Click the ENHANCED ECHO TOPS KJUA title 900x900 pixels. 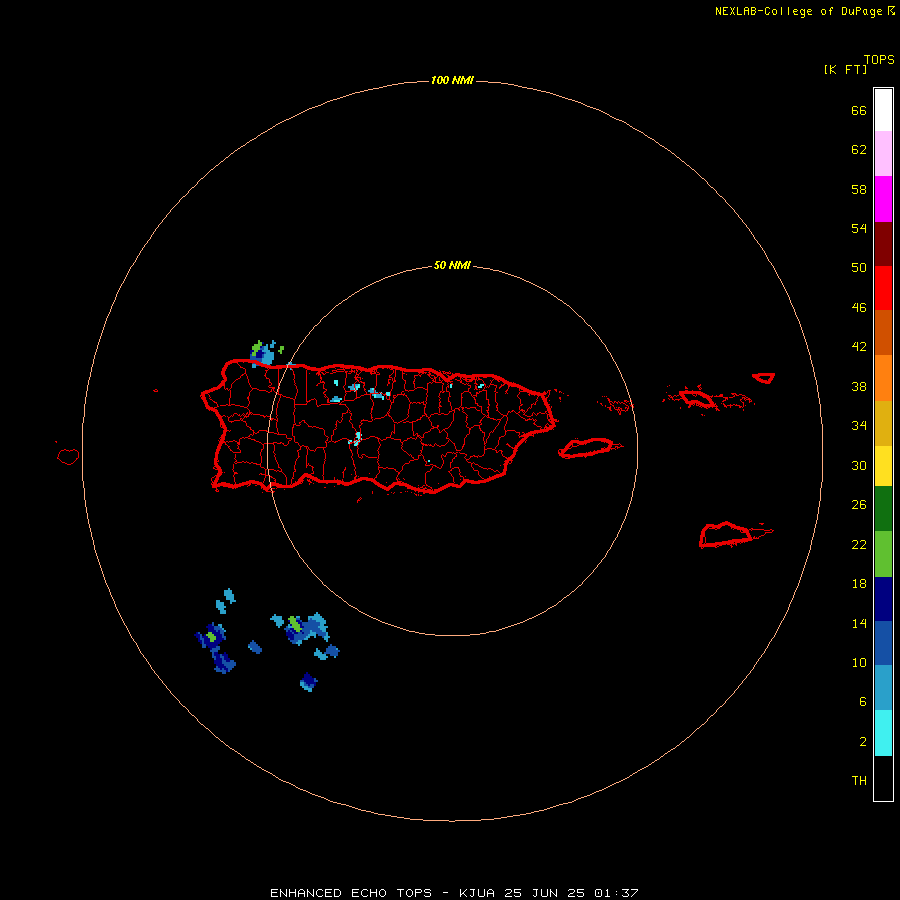(454, 893)
